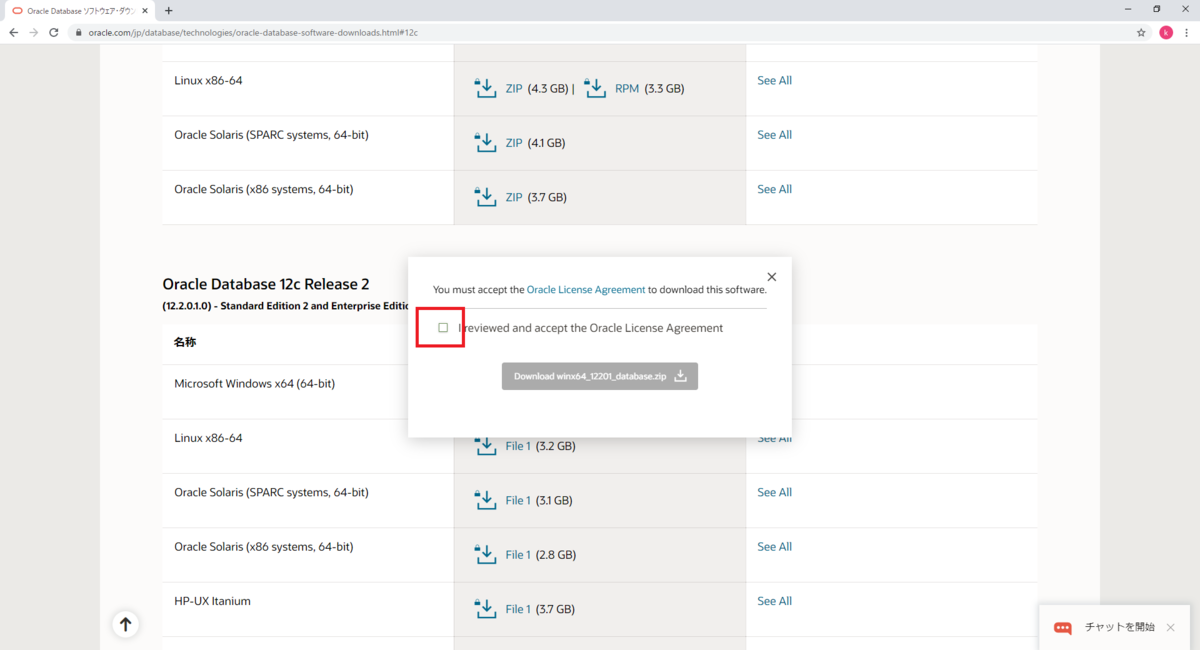Download icon for 12c Linux File 1 3.2 GB
Image resolution: width=1200 pixels, height=650 pixels.
pyautogui.click(x=485, y=445)
